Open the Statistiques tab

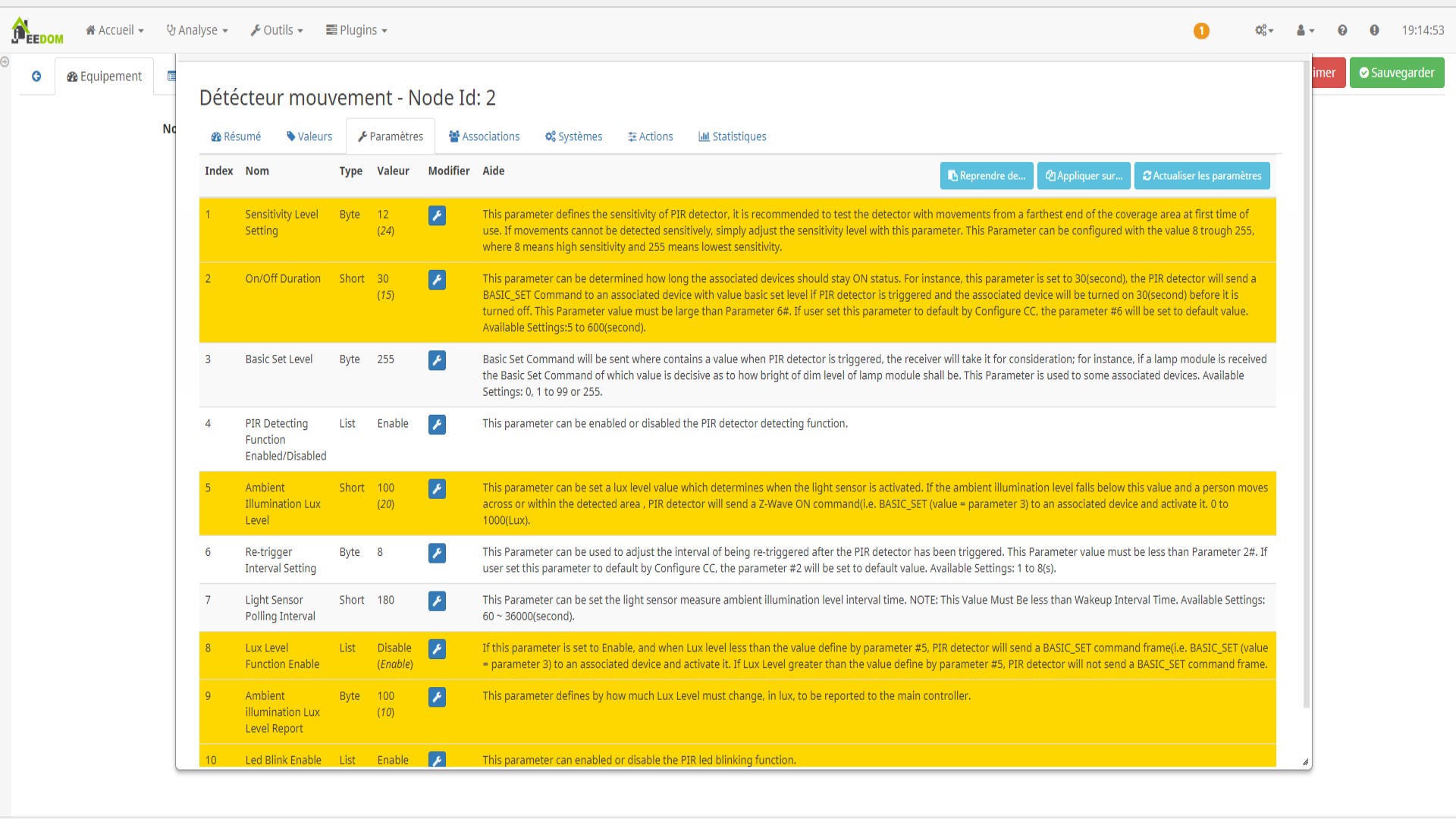click(x=733, y=136)
